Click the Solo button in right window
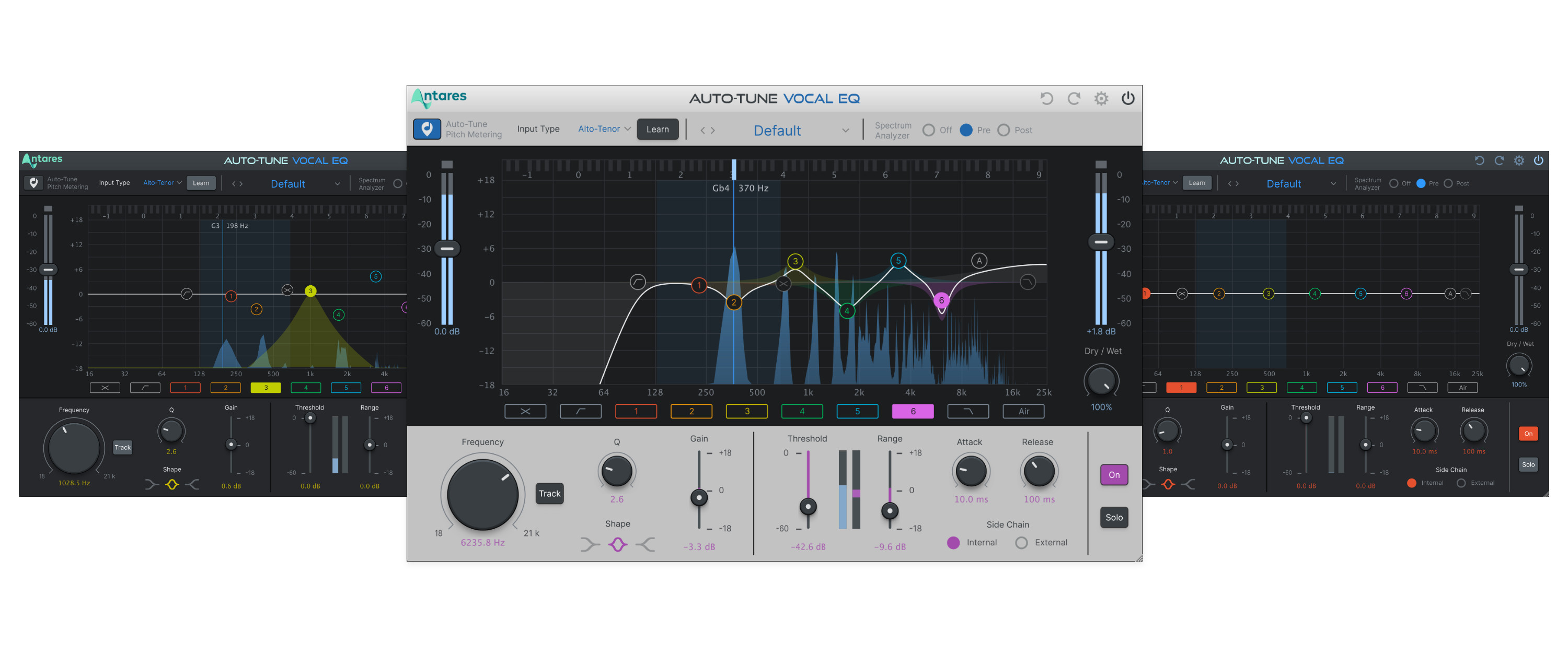1568x653 pixels. pyautogui.click(x=1528, y=464)
